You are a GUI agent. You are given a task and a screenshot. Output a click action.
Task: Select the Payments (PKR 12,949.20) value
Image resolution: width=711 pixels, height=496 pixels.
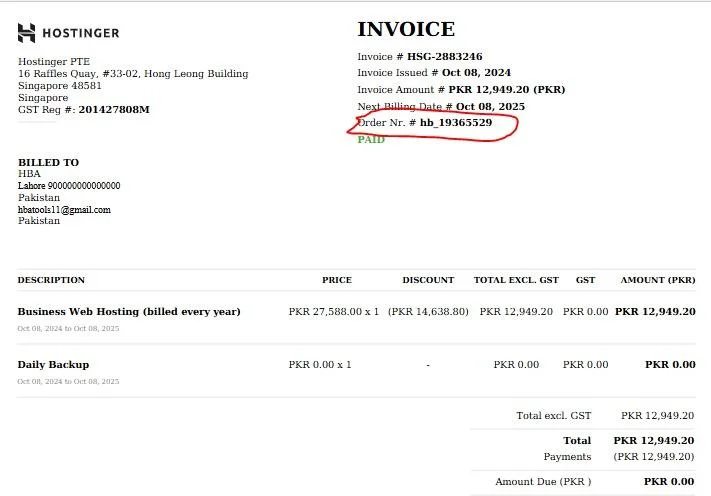point(654,457)
